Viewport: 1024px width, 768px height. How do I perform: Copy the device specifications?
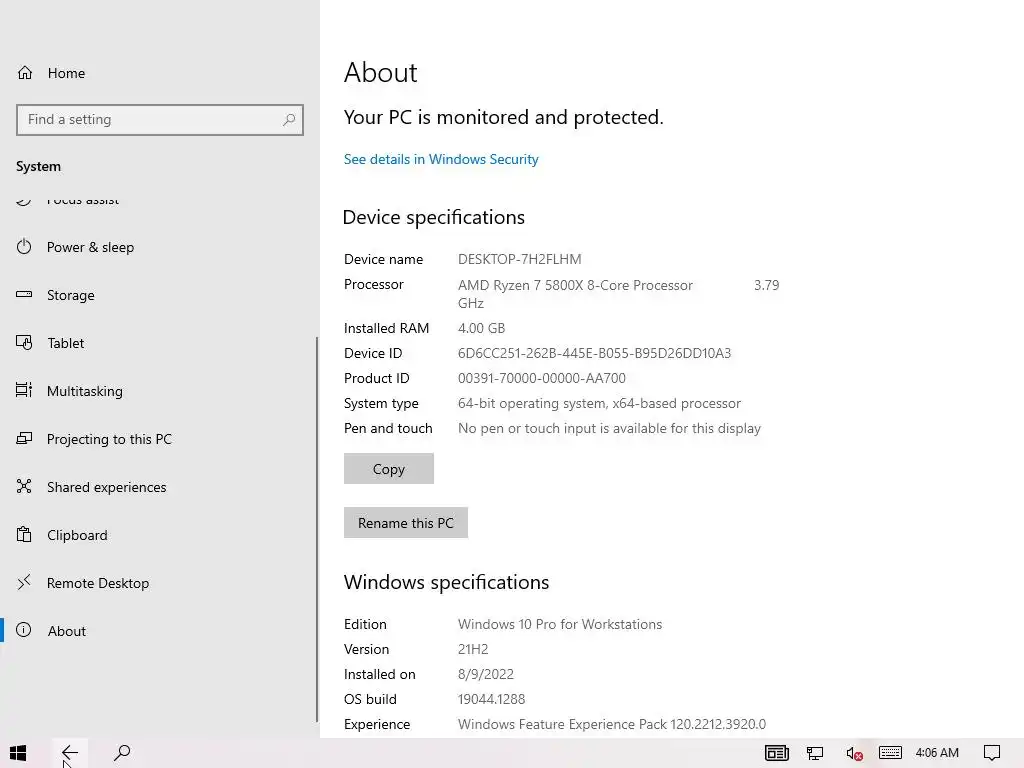[389, 469]
